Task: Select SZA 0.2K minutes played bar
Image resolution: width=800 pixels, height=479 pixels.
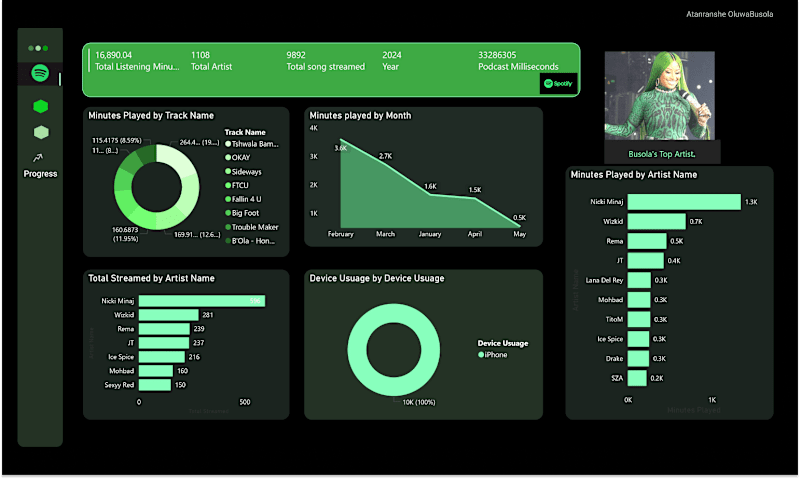Action: pos(637,378)
